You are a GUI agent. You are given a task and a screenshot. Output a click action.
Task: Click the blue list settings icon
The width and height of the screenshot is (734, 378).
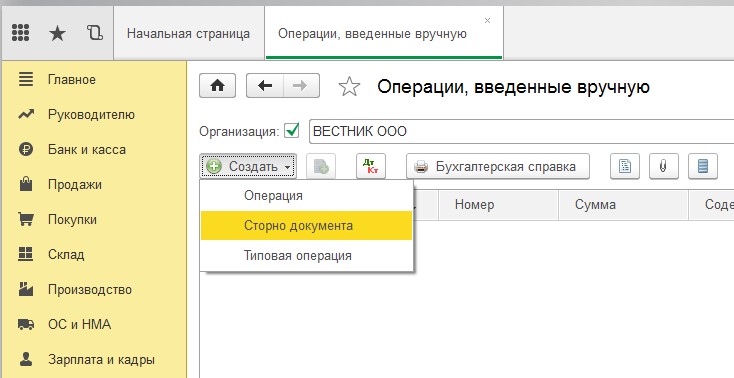click(703, 166)
